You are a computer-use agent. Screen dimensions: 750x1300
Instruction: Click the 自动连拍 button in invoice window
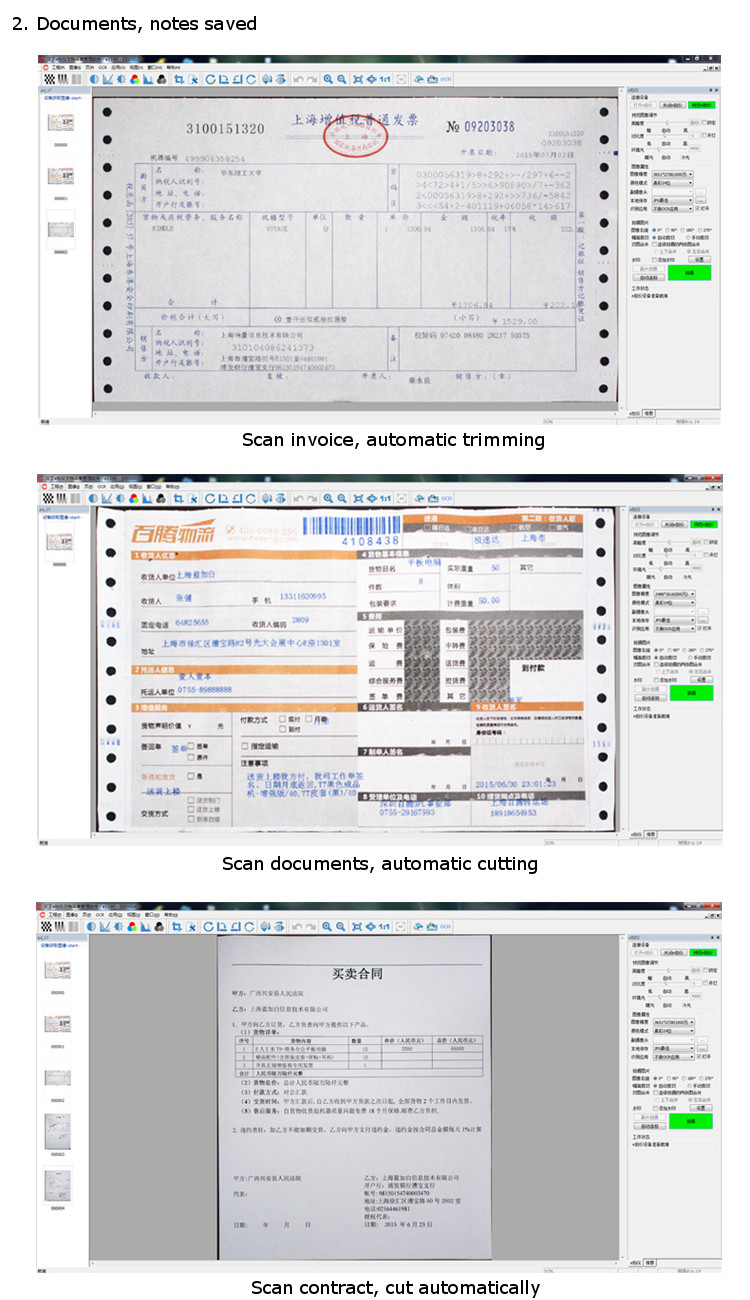click(649, 277)
